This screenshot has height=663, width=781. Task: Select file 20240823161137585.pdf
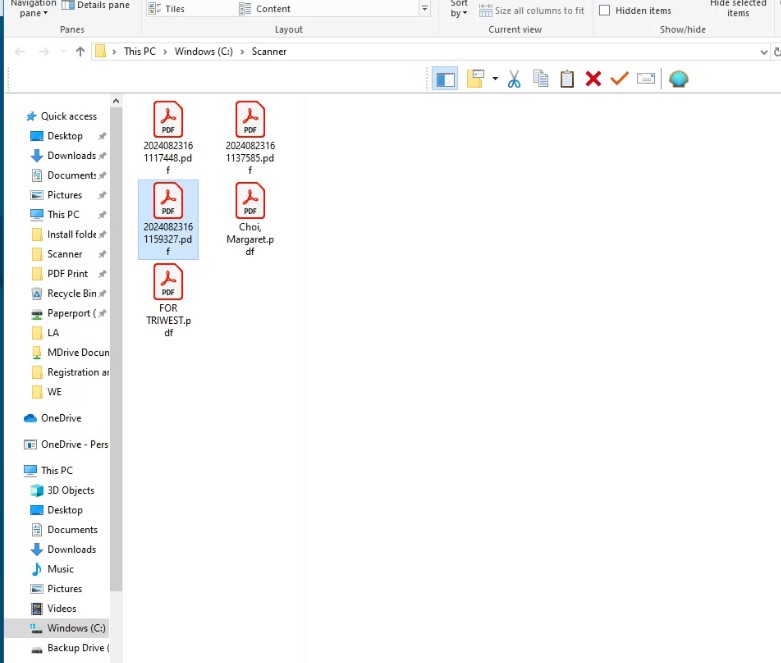[250, 137]
